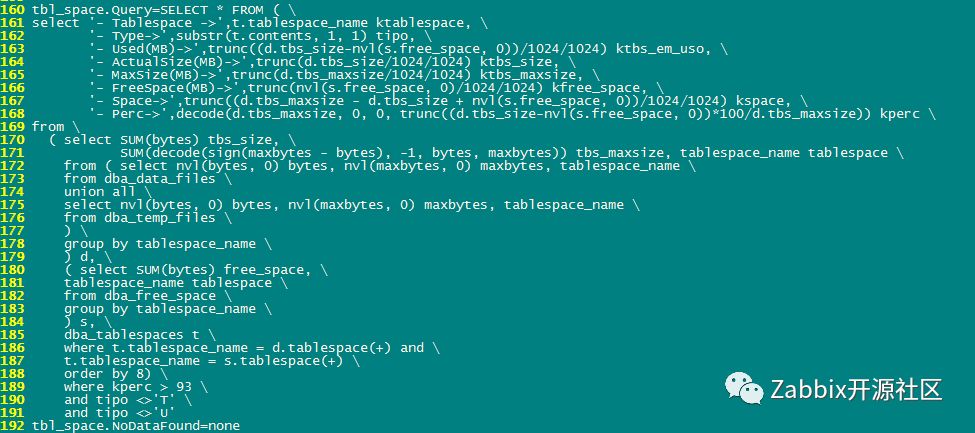Viewport: 975px width, 433px height.
Task: Click the Zabbix开源社区 watermark text
Action: [856, 390]
